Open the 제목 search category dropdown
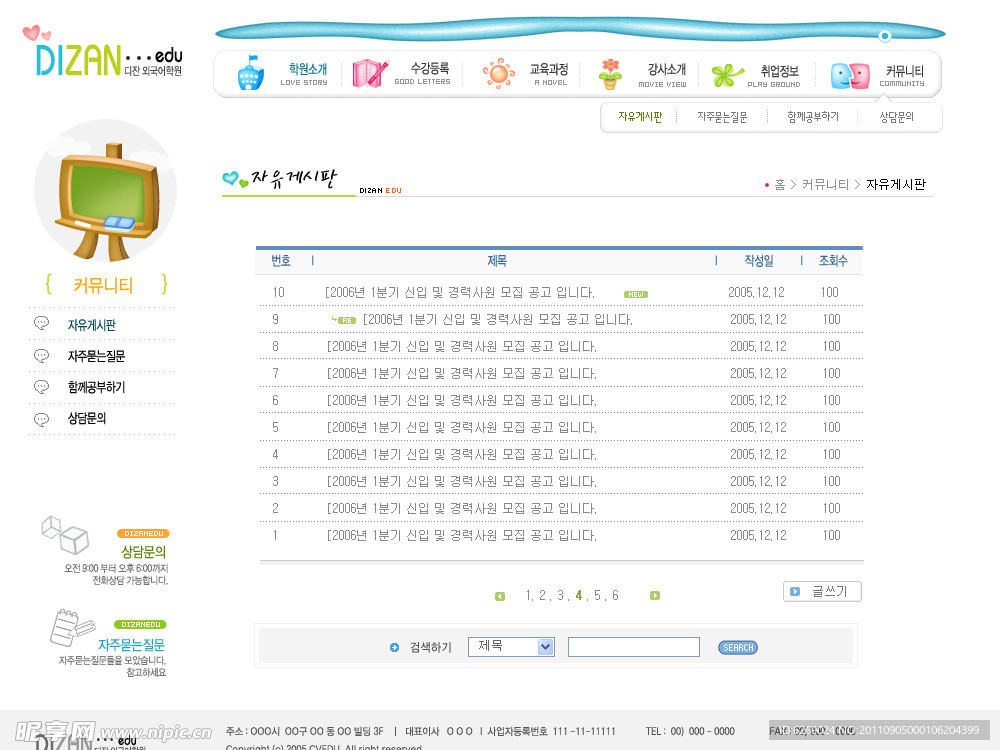This screenshot has width=1000, height=750. click(x=511, y=647)
